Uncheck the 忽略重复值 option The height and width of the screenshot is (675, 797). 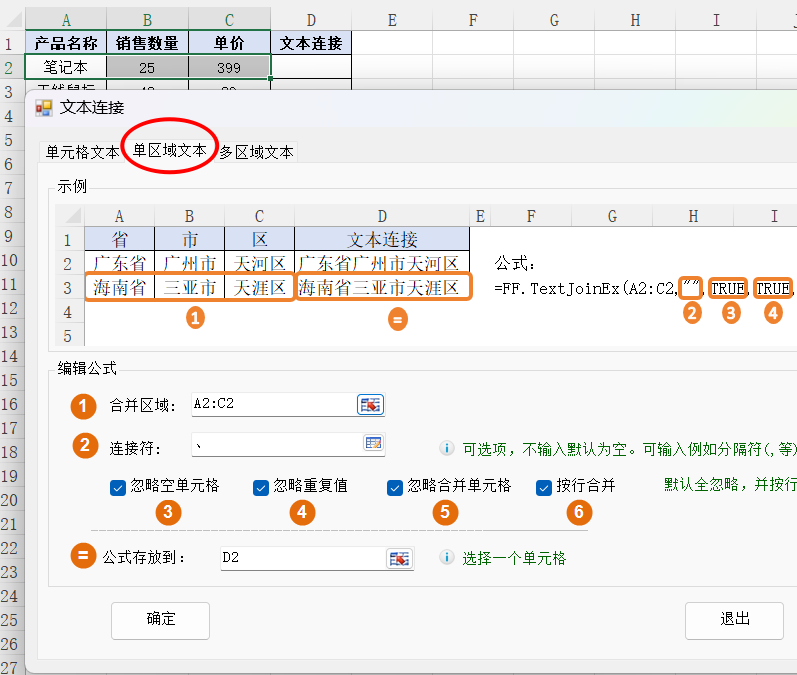click(261, 487)
